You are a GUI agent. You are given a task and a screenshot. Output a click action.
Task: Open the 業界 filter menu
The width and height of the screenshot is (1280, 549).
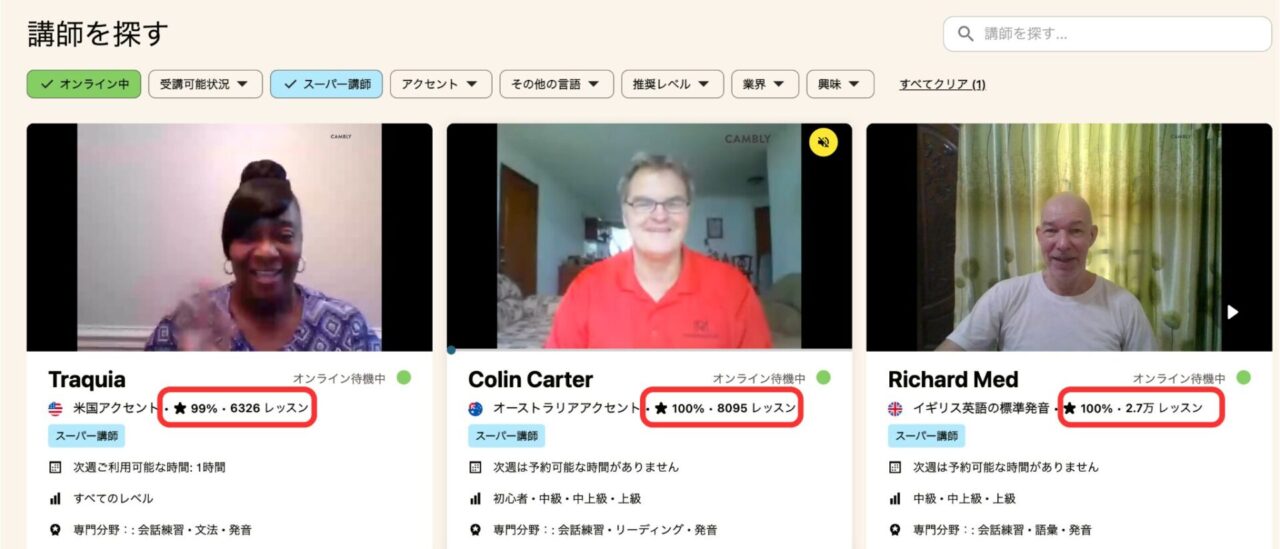coord(765,84)
